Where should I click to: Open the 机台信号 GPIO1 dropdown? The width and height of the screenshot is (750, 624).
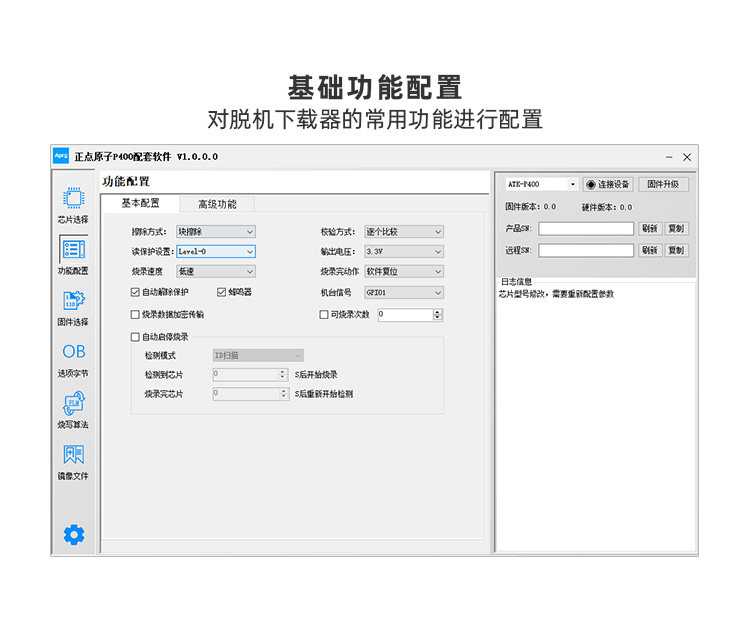pos(404,293)
